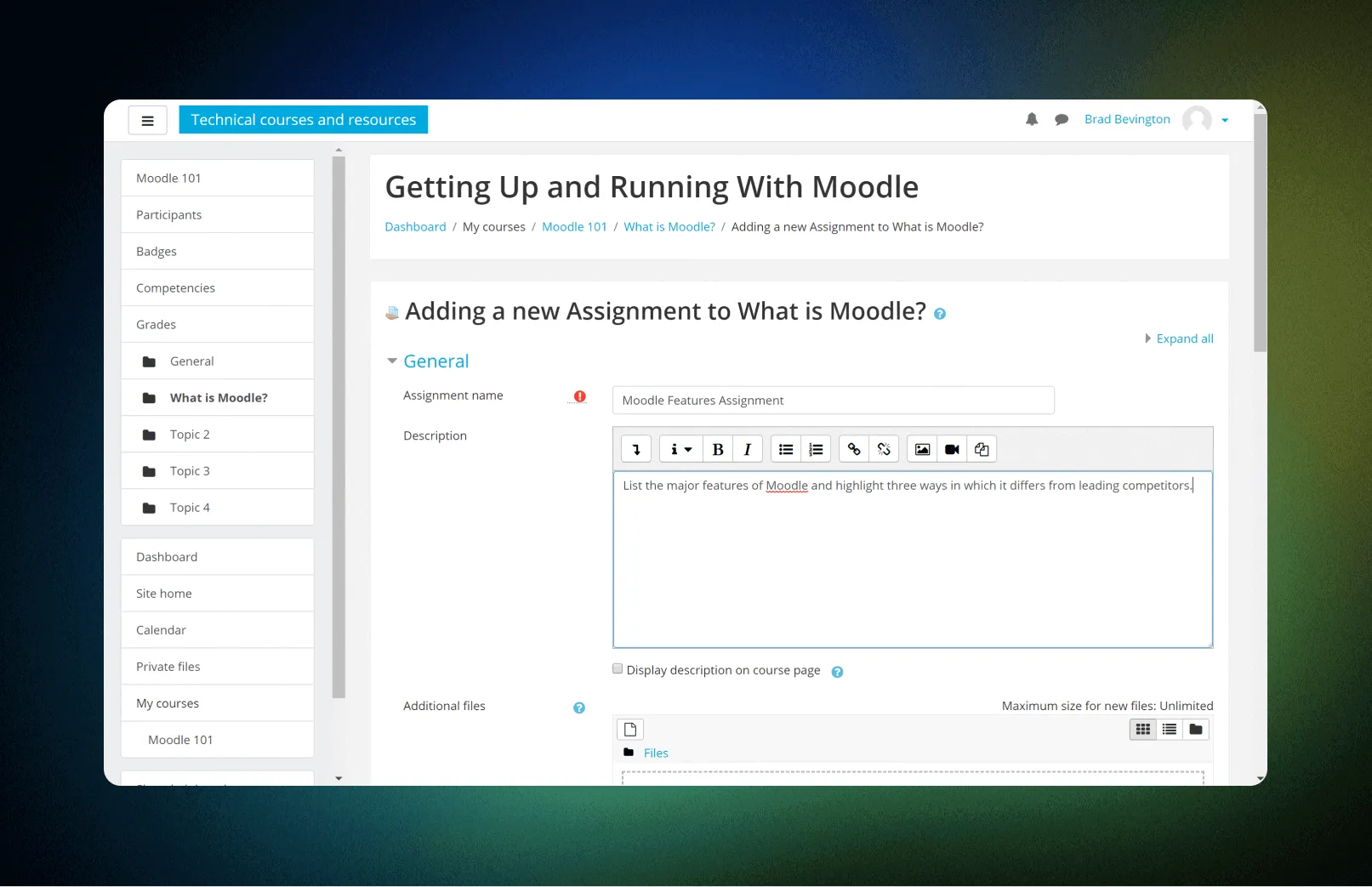Insert an ordered numbered list
This screenshot has height=887, width=1372.
[x=816, y=449]
